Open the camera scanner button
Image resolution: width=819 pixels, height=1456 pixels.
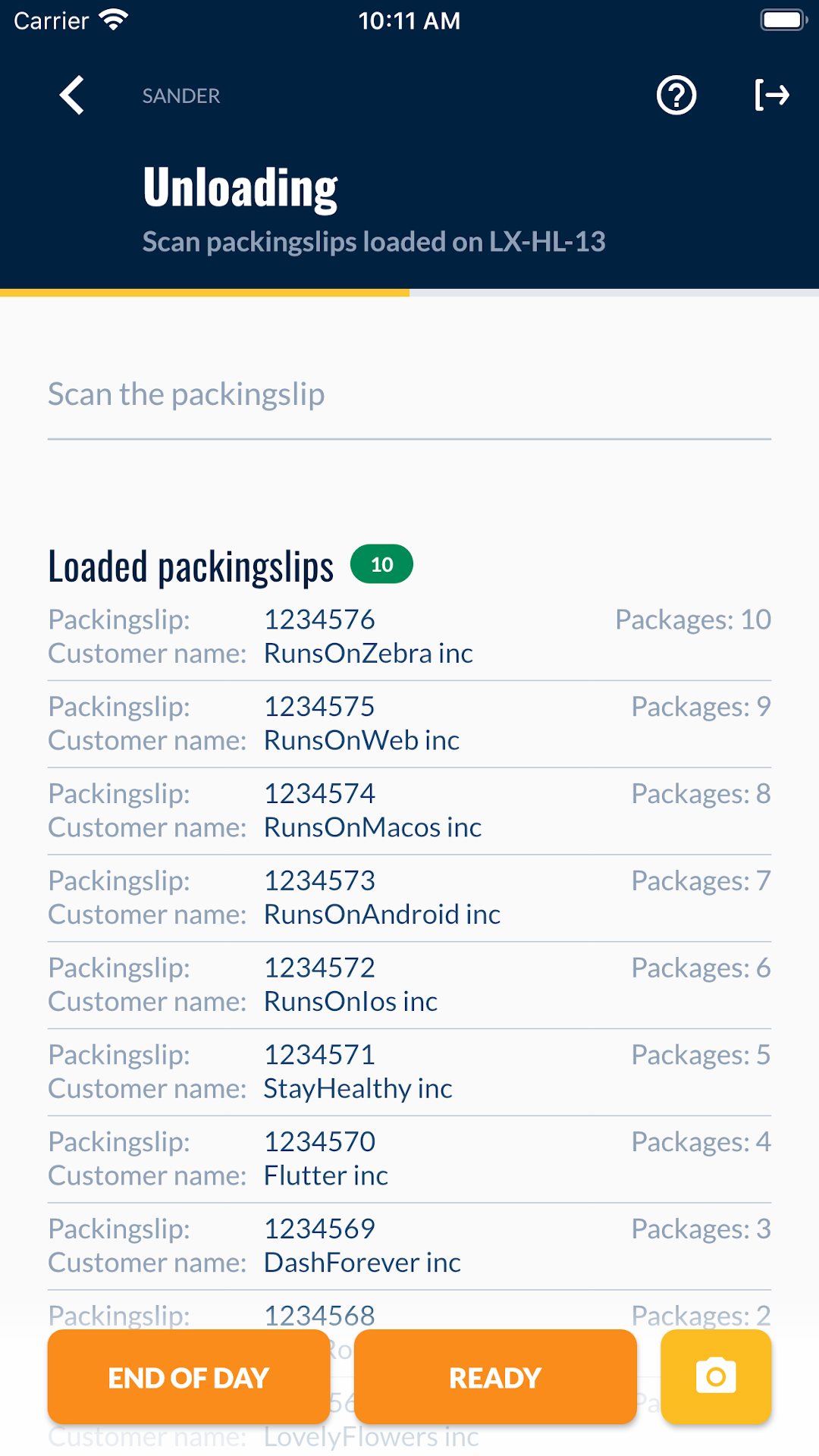point(716,1376)
